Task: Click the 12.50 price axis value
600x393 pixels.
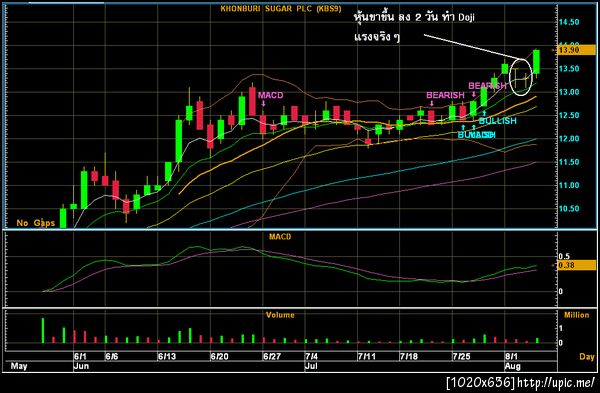Action: pos(569,116)
